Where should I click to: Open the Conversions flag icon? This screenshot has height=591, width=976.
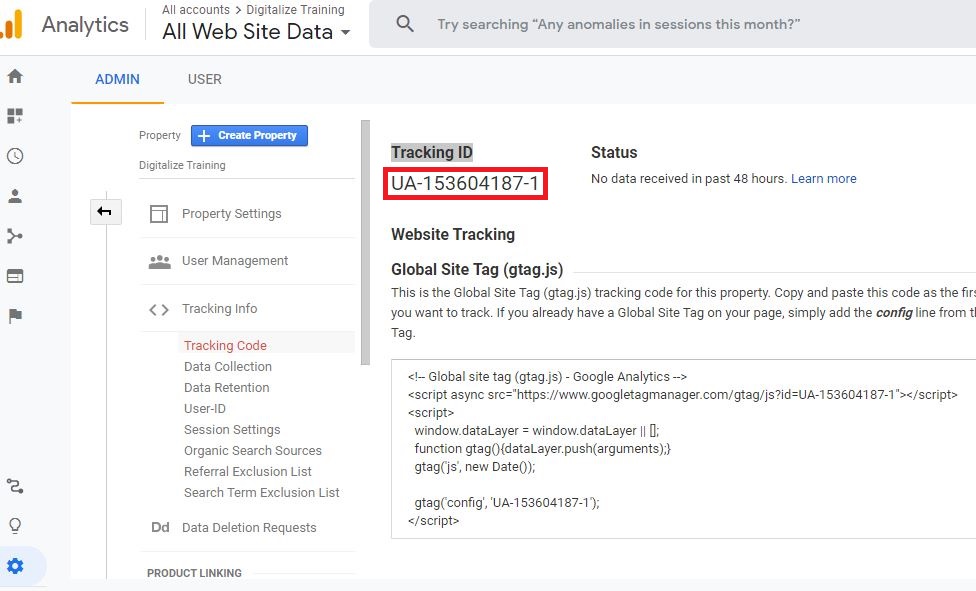point(15,316)
